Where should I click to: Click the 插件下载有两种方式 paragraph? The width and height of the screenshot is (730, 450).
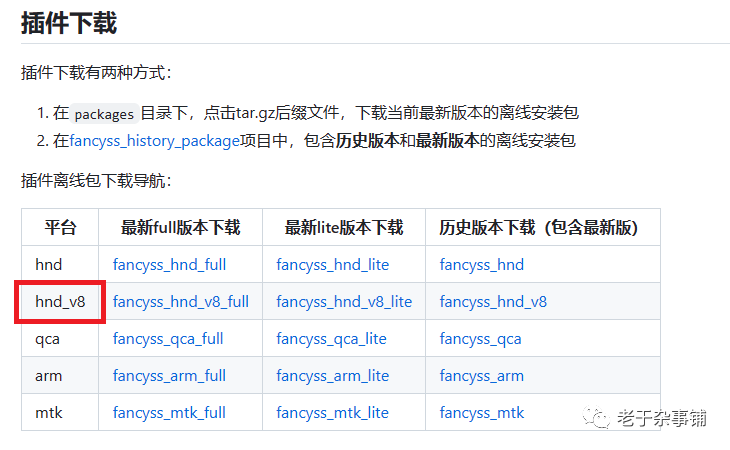[x=96, y=73]
